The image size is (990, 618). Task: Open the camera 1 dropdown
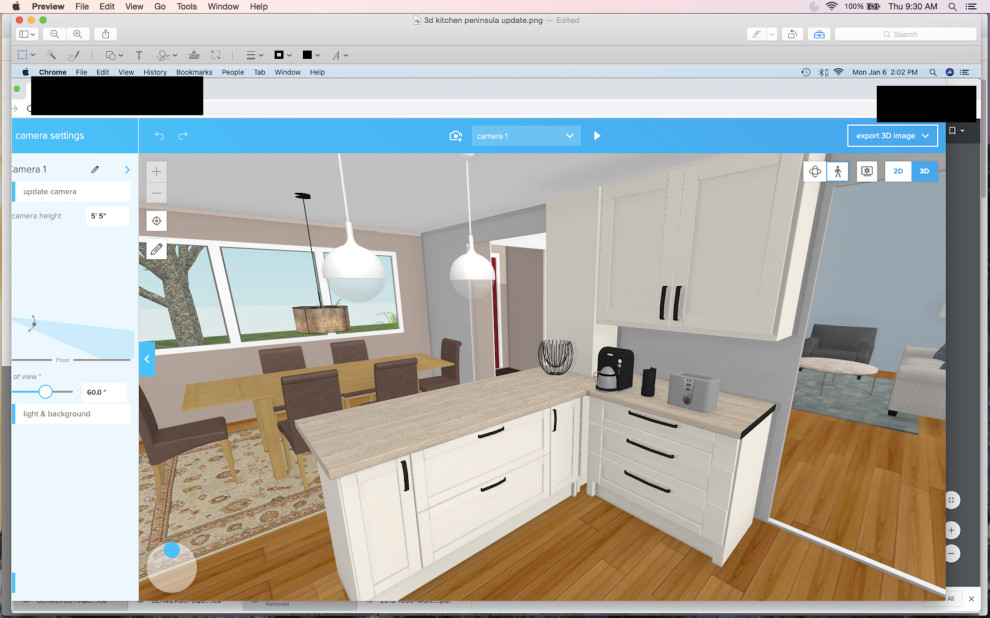point(526,136)
